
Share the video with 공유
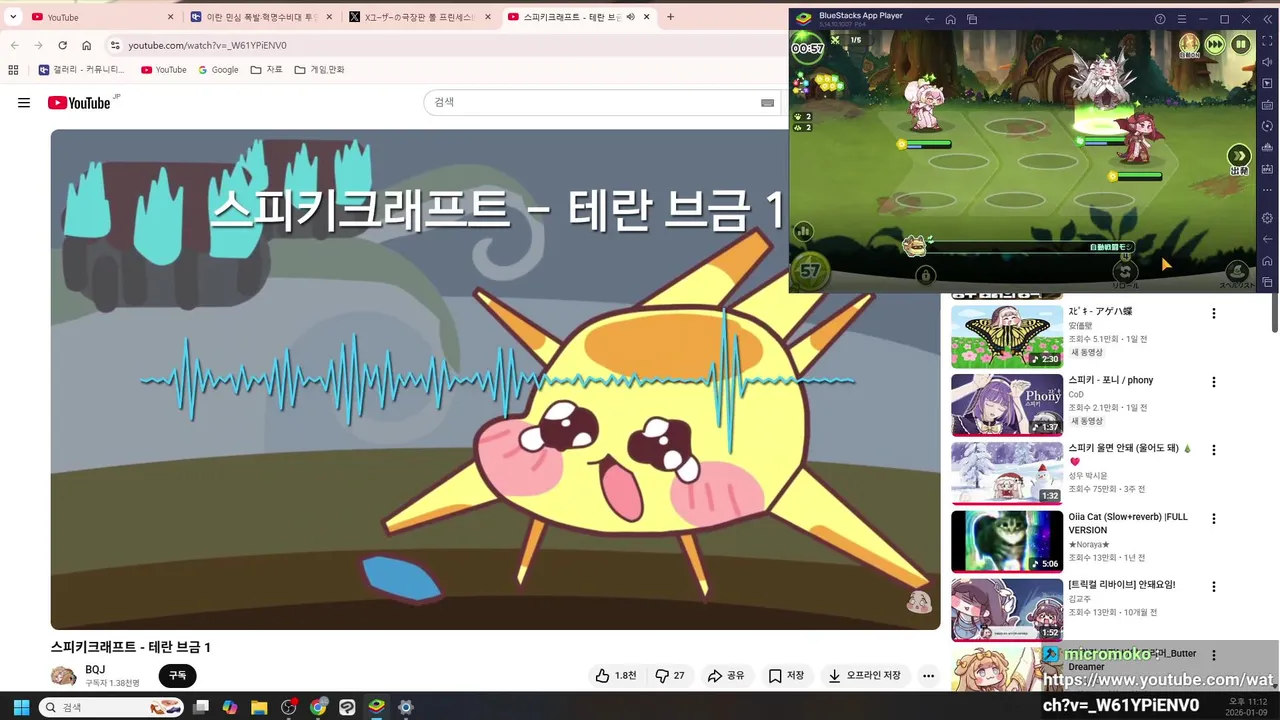726,676
